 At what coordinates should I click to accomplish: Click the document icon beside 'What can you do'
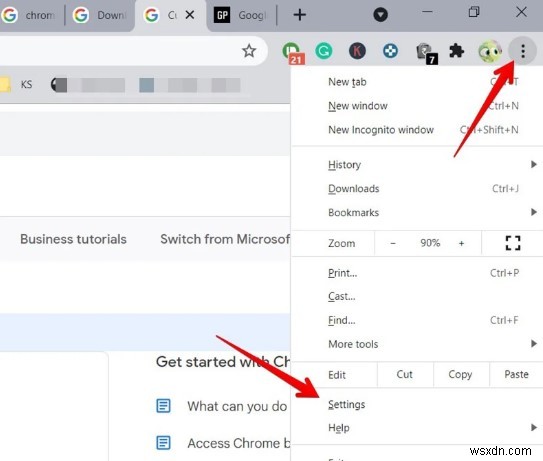click(163, 406)
